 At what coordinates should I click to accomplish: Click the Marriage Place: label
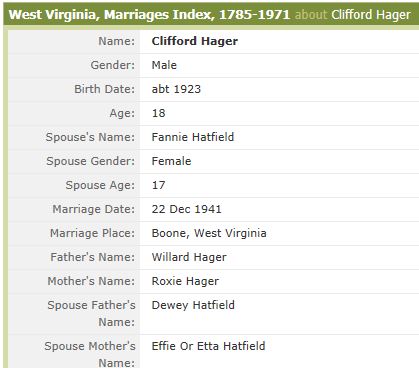tap(93, 233)
